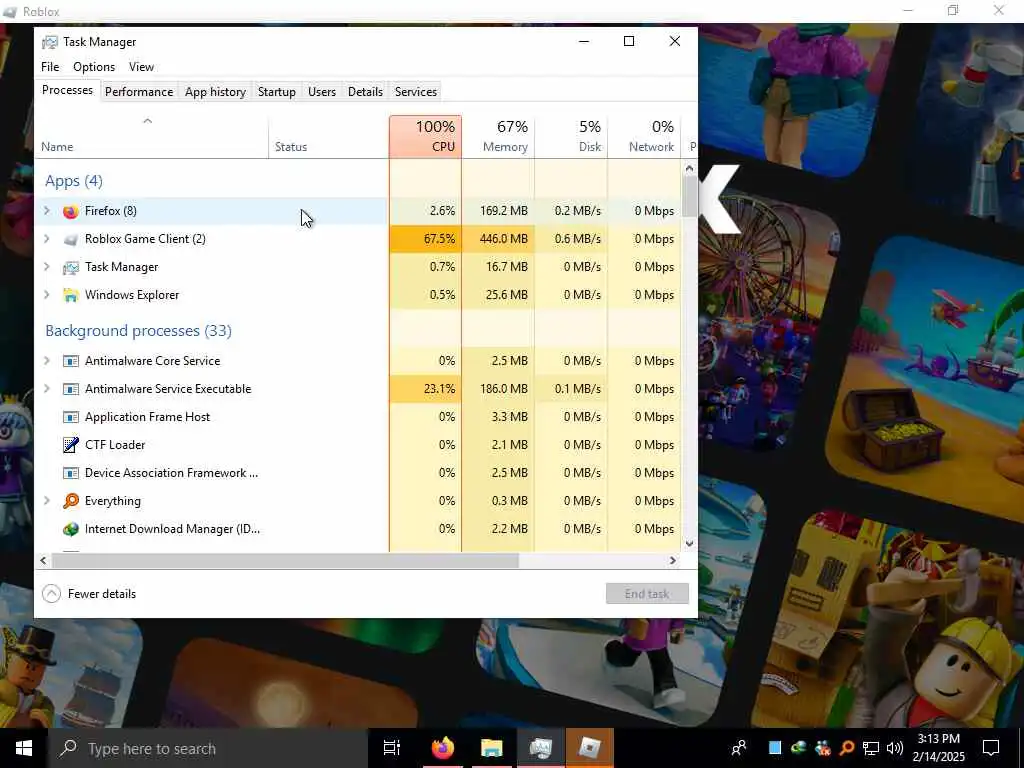The height and width of the screenshot is (768, 1024).
Task: Expand the Roblox Game Client (2) group
Action: click(46, 239)
